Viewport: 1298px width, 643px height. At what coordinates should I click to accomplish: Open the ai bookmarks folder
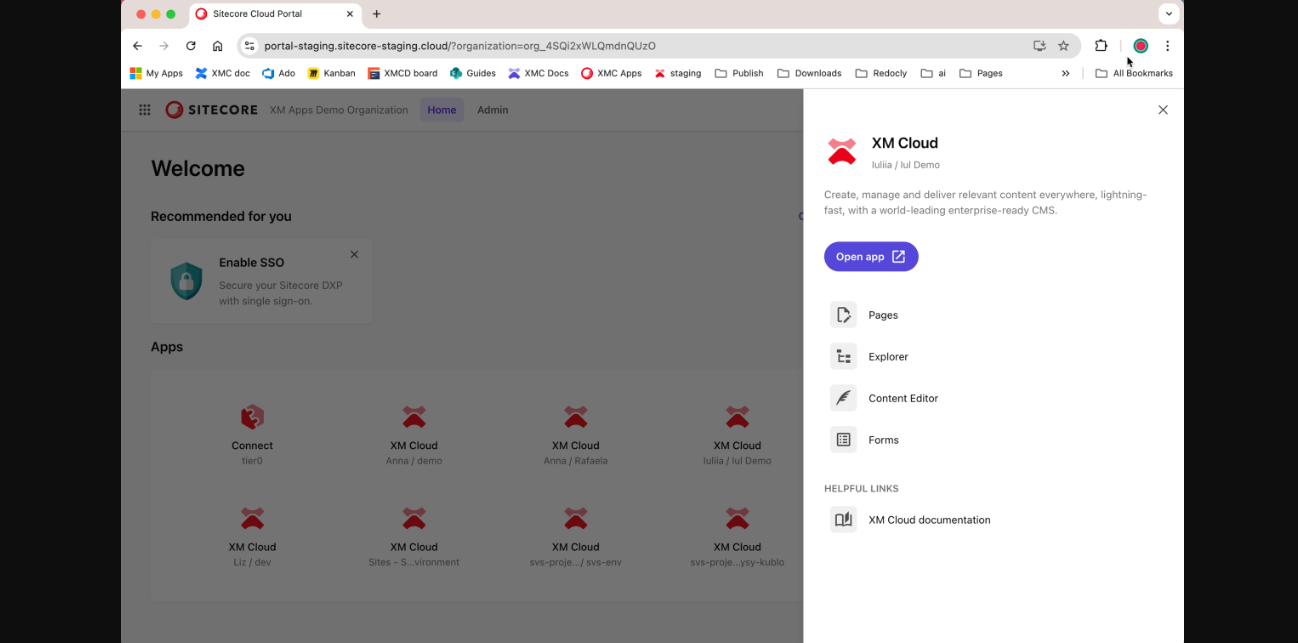(933, 73)
